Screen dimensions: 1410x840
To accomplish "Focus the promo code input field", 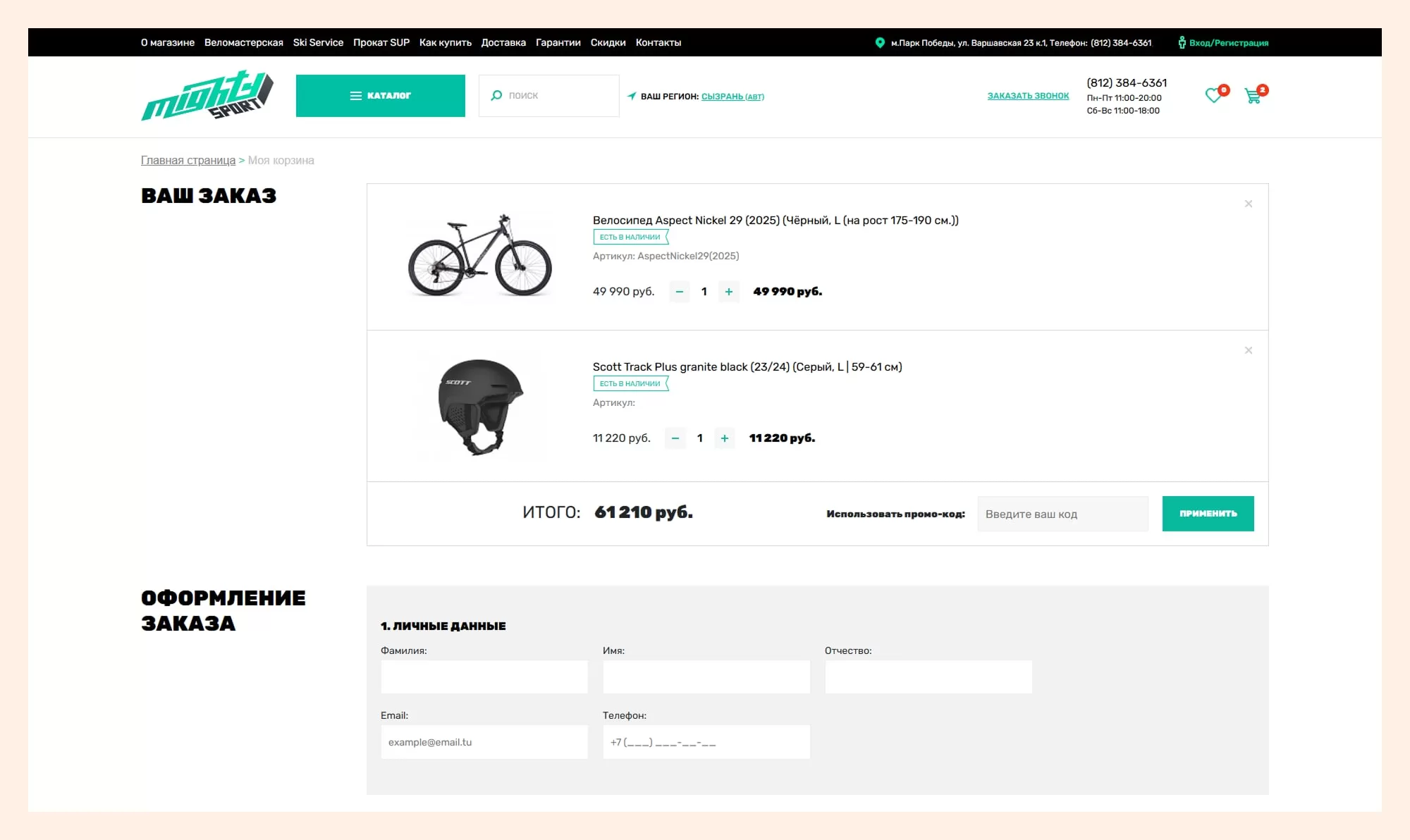I will tap(1062, 514).
